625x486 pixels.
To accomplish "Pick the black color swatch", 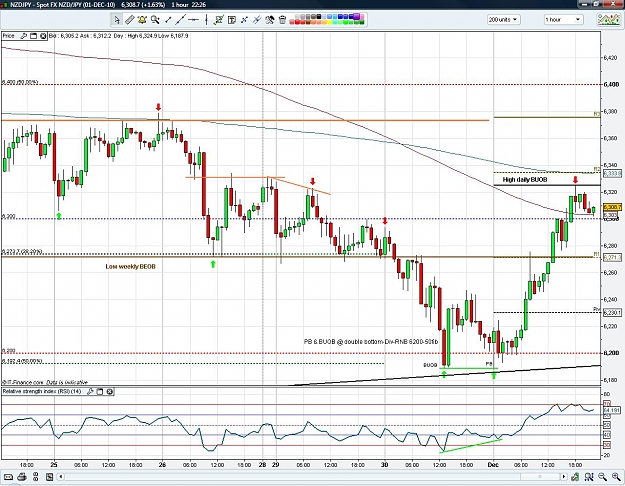I will pyautogui.click(x=319, y=17).
